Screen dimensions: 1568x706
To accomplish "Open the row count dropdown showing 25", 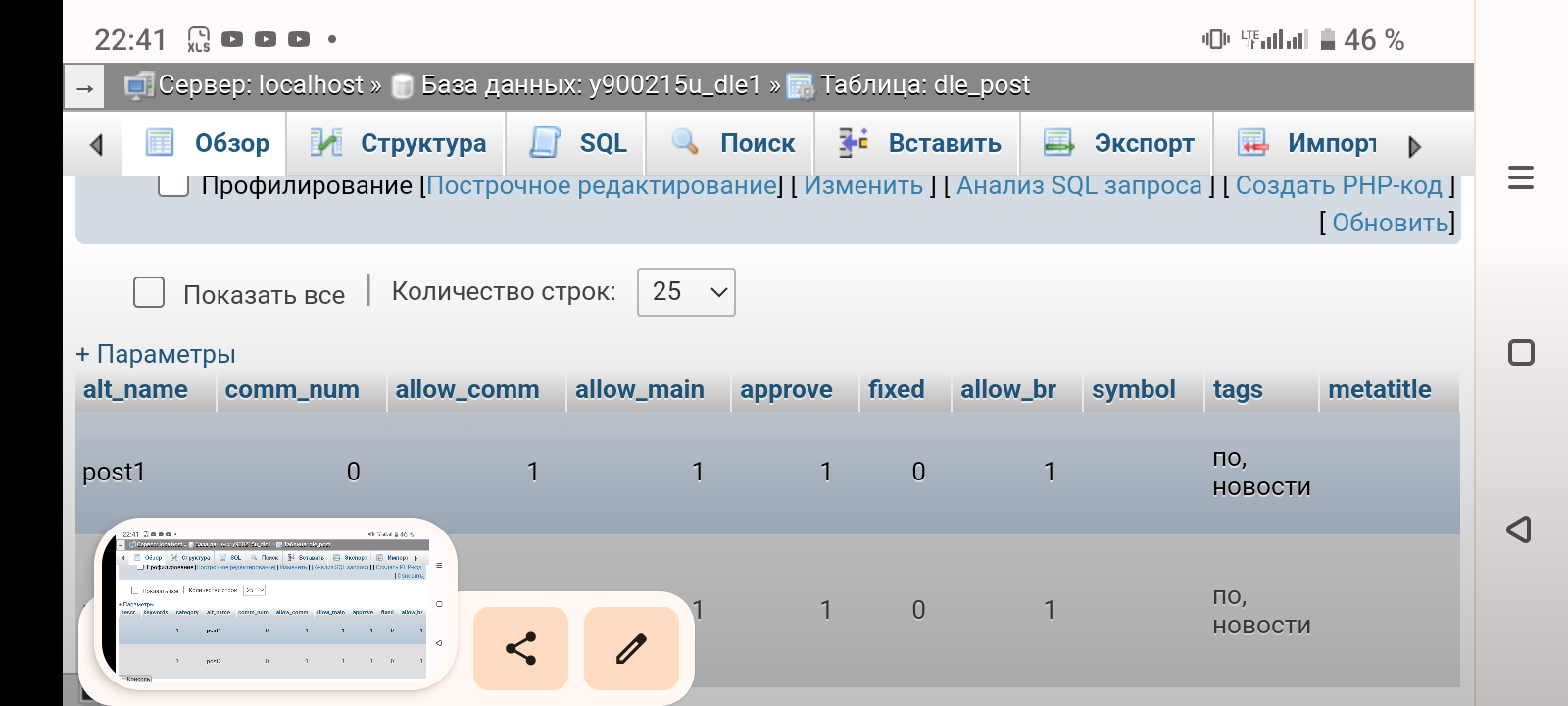I will [x=686, y=292].
